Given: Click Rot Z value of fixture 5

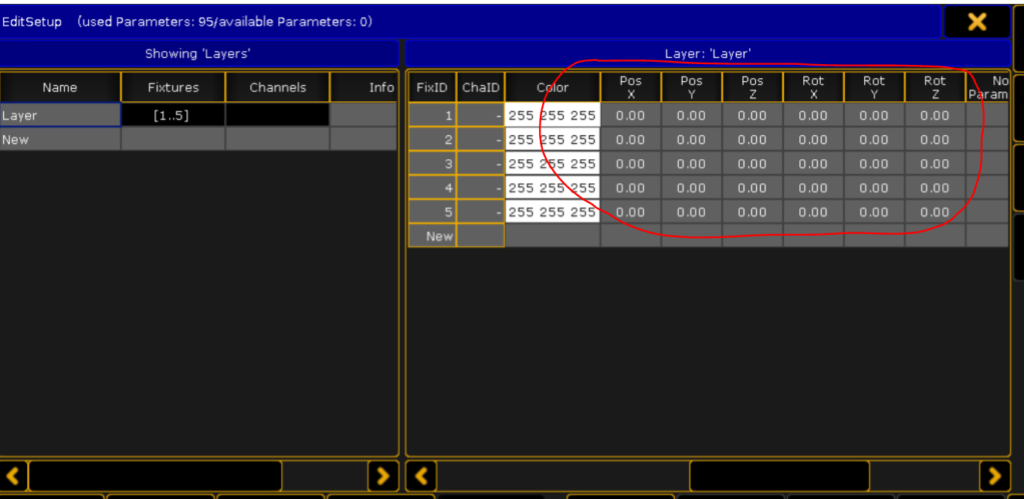Looking at the screenshot, I should (935, 212).
